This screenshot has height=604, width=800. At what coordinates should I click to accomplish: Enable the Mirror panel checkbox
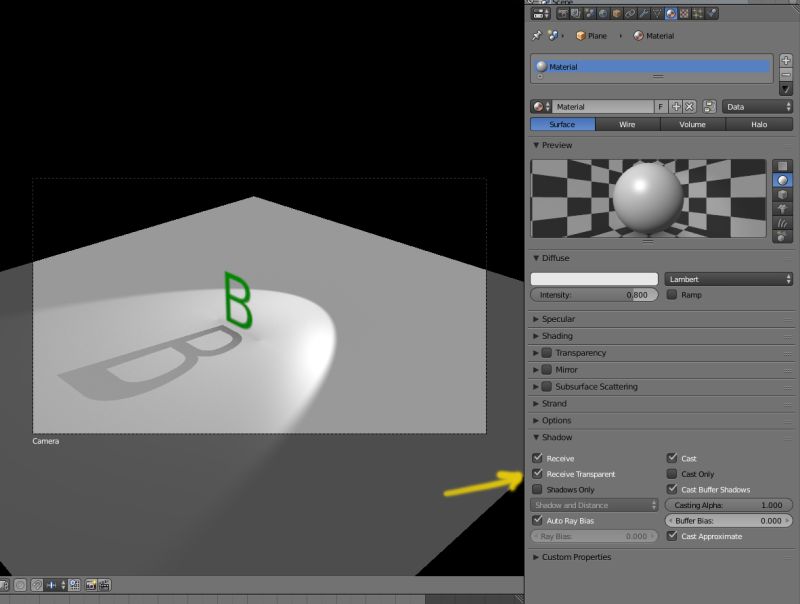[547, 369]
